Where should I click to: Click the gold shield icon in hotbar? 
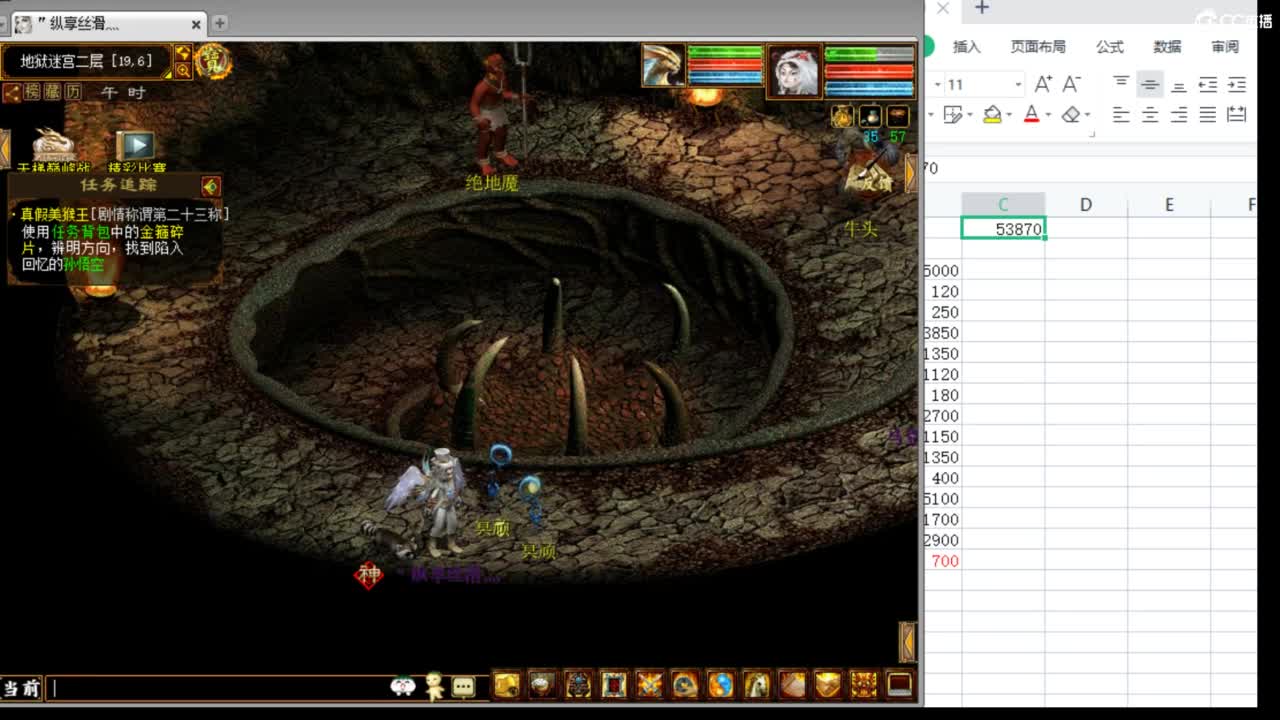[828, 684]
